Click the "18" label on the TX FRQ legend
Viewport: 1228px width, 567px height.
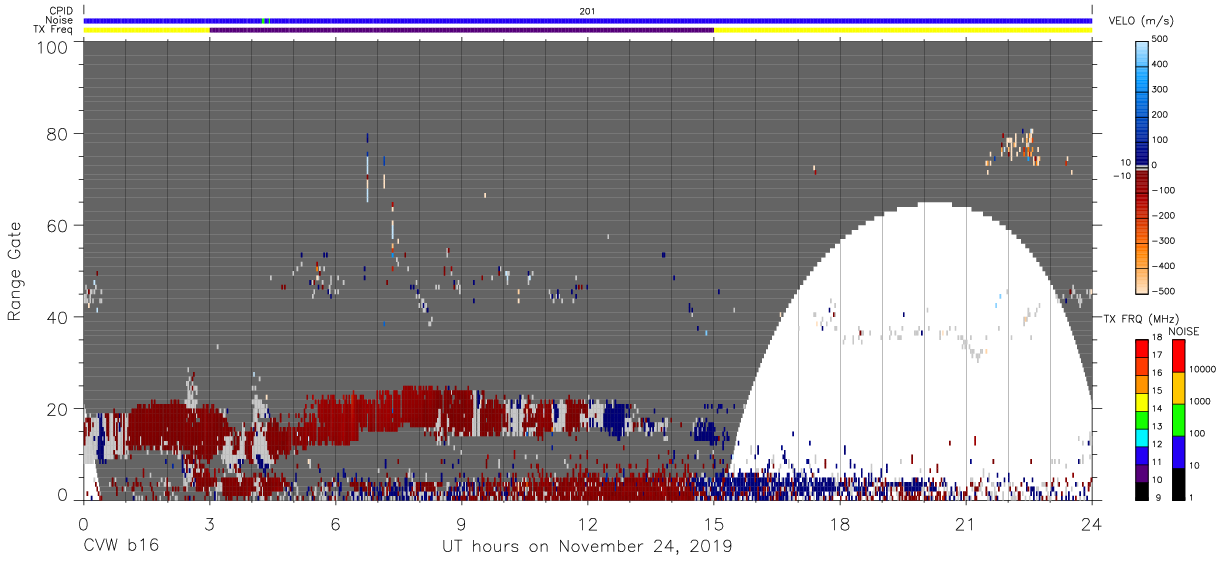[x=1156, y=338]
